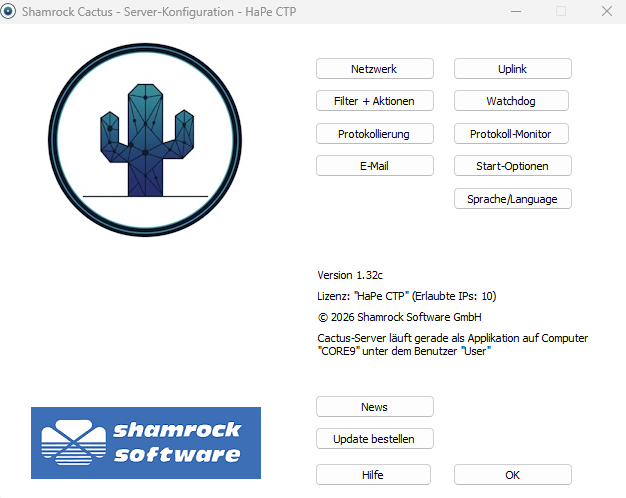This screenshot has width=626, height=498.
Task: Click the News button
Action: pos(374,407)
